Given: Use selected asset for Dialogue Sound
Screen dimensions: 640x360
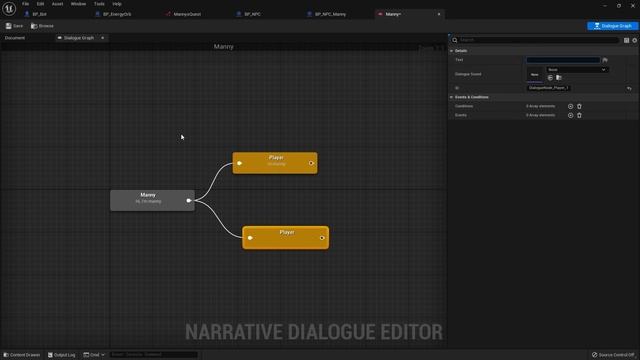Looking at the screenshot, I should (x=550, y=78).
